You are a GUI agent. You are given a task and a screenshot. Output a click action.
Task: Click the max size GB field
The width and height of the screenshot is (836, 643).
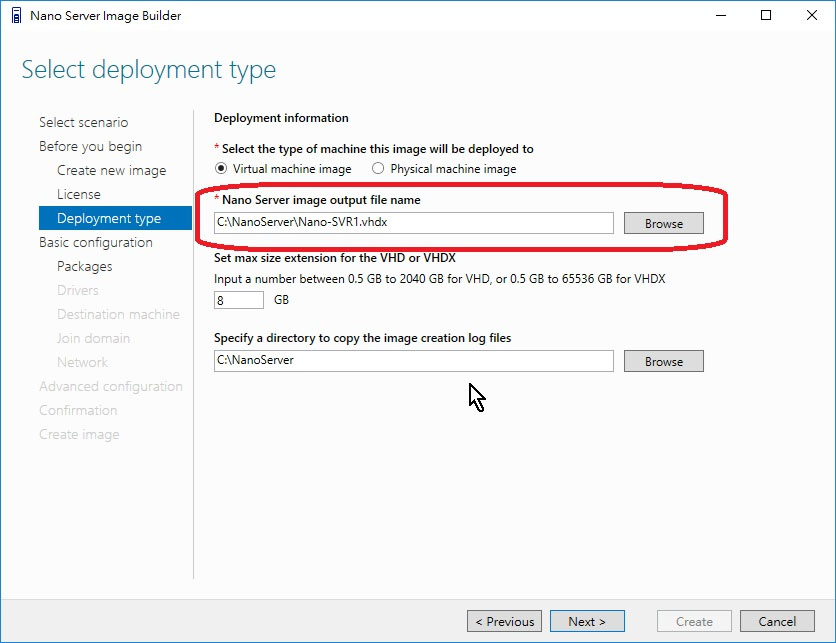point(239,300)
